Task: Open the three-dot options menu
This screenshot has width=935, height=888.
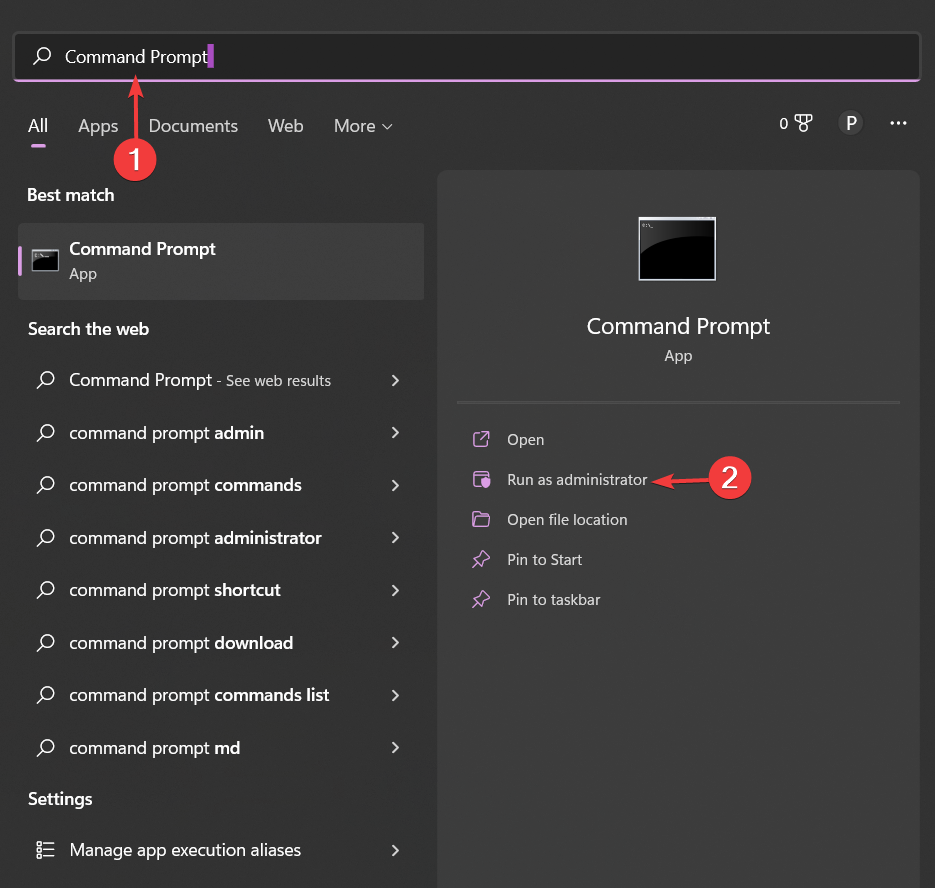Action: [898, 123]
